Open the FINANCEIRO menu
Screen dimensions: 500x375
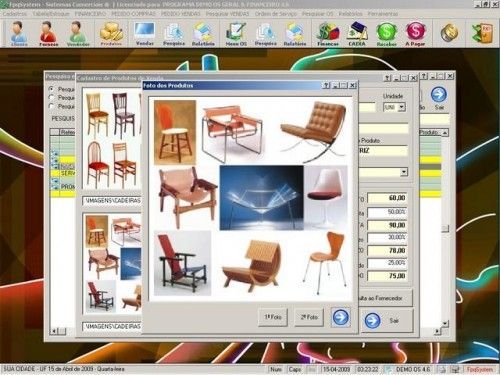90,14
